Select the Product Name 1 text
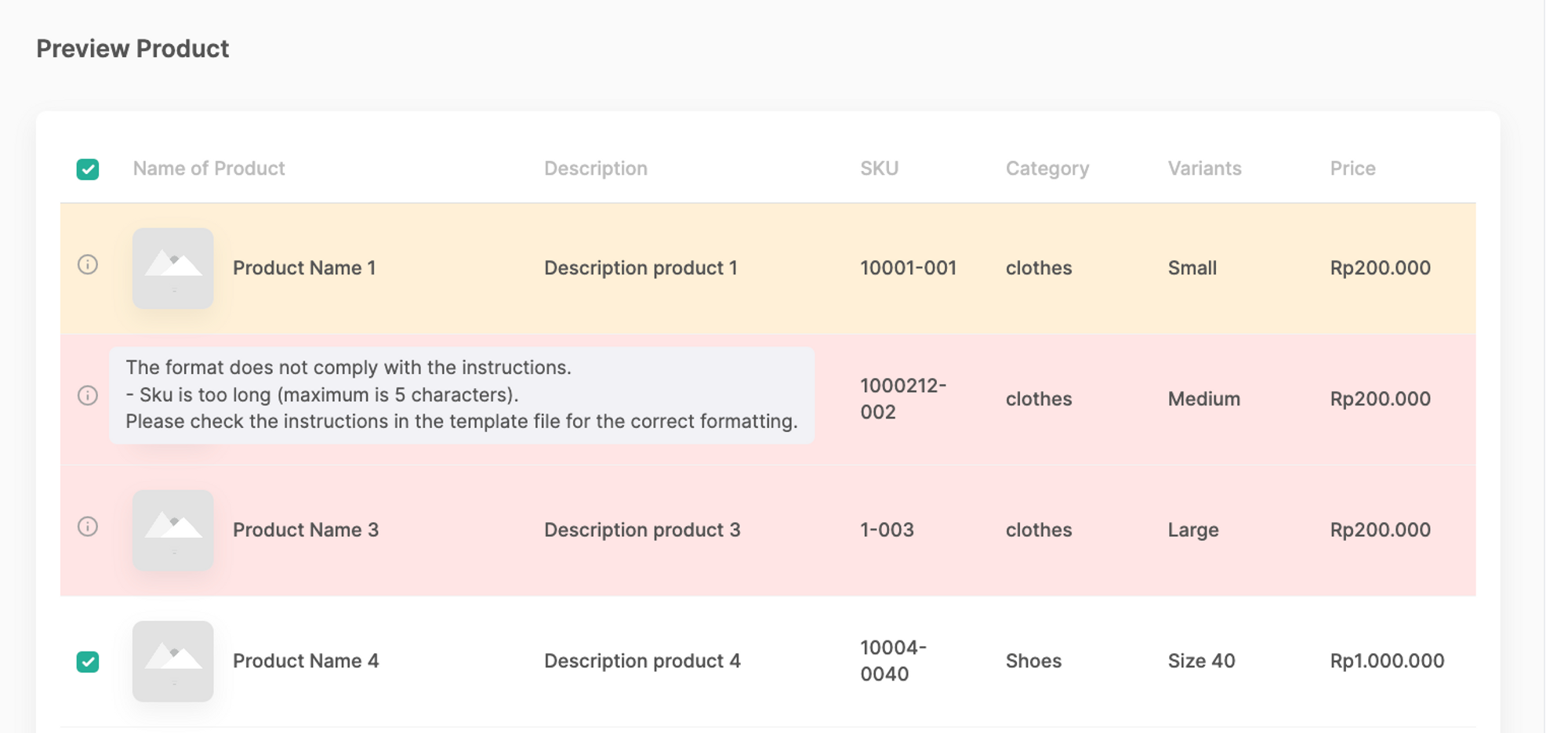 [304, 268]
